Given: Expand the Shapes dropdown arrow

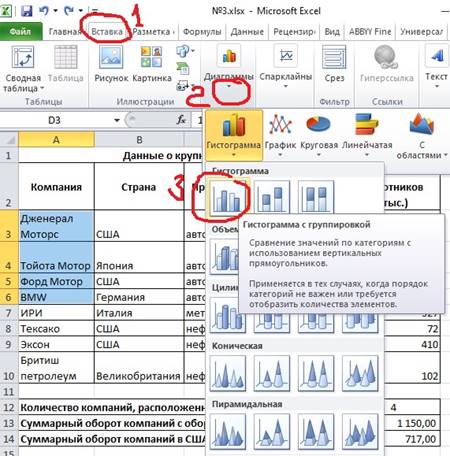Looking at the screenshot, I should pos(193,51).
